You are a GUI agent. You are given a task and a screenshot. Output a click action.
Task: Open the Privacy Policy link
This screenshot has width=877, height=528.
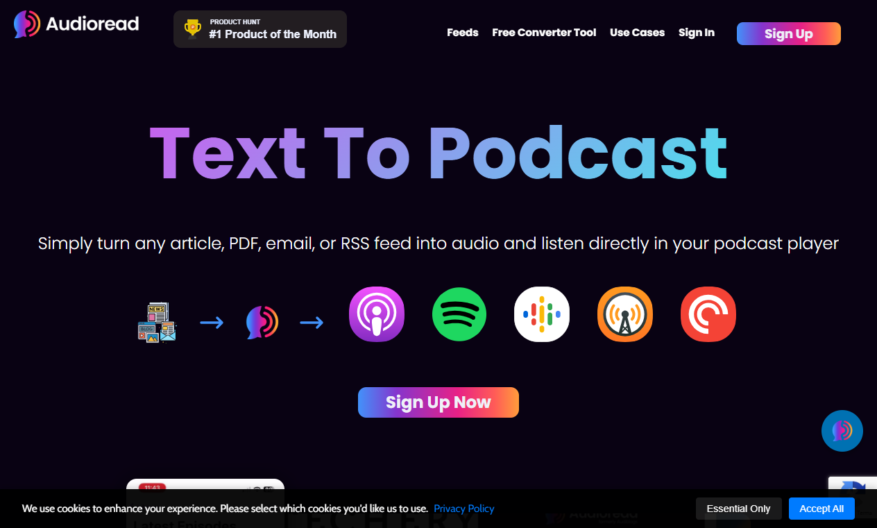tap(464, 508)
